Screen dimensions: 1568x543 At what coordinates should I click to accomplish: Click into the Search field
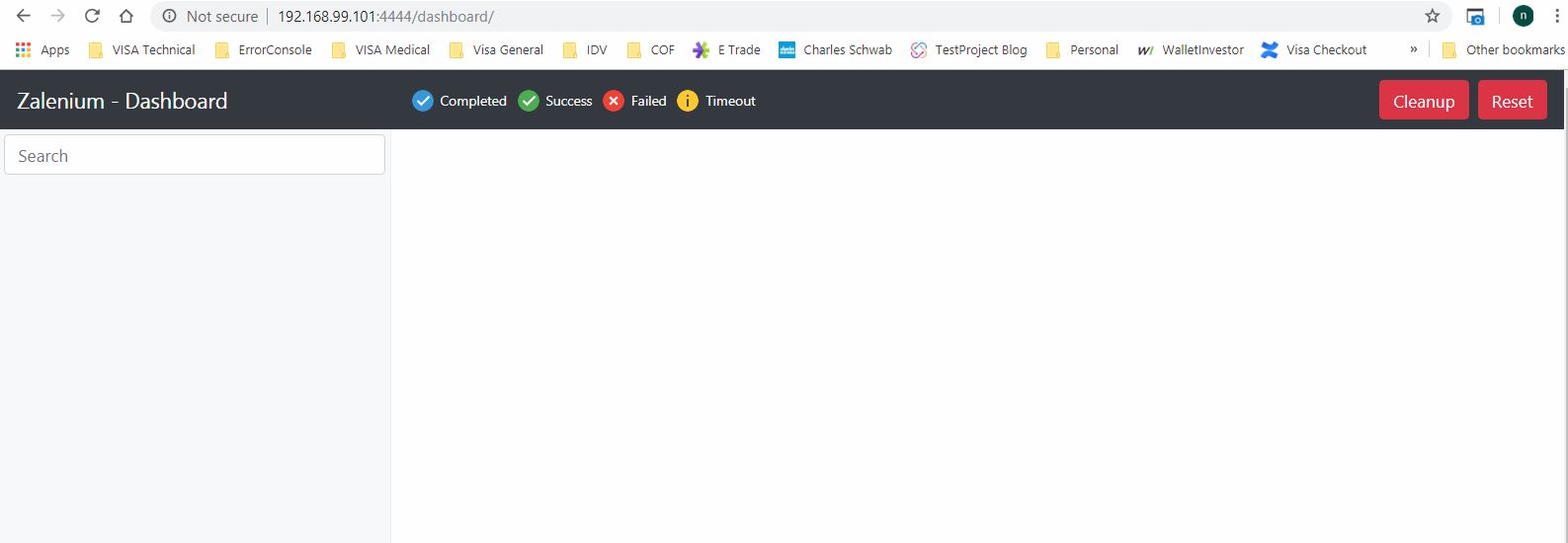click(x=195, y=155)
